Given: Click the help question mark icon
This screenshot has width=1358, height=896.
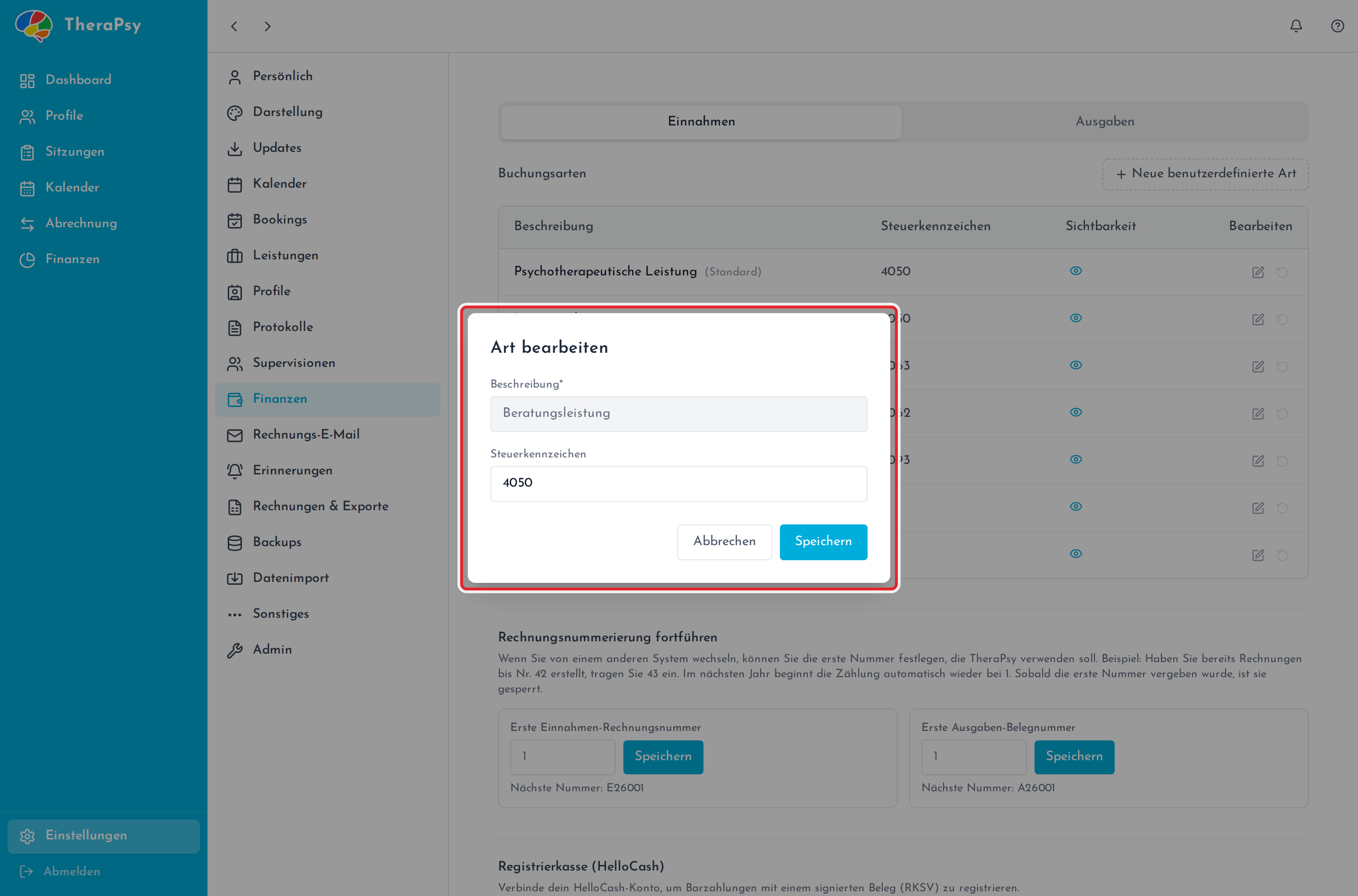Looking at the screenshot, I should tap(1337, 26).
